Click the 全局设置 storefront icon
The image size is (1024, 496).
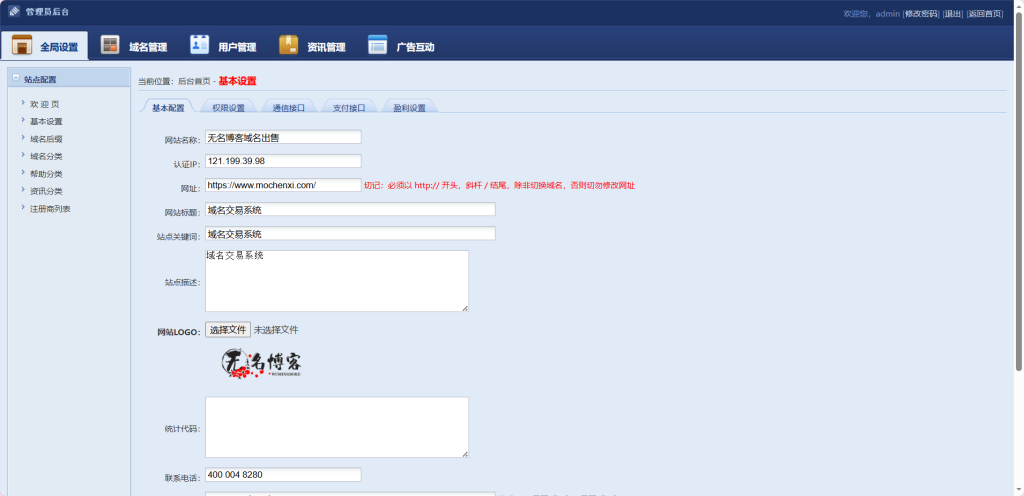coord(22,46)
